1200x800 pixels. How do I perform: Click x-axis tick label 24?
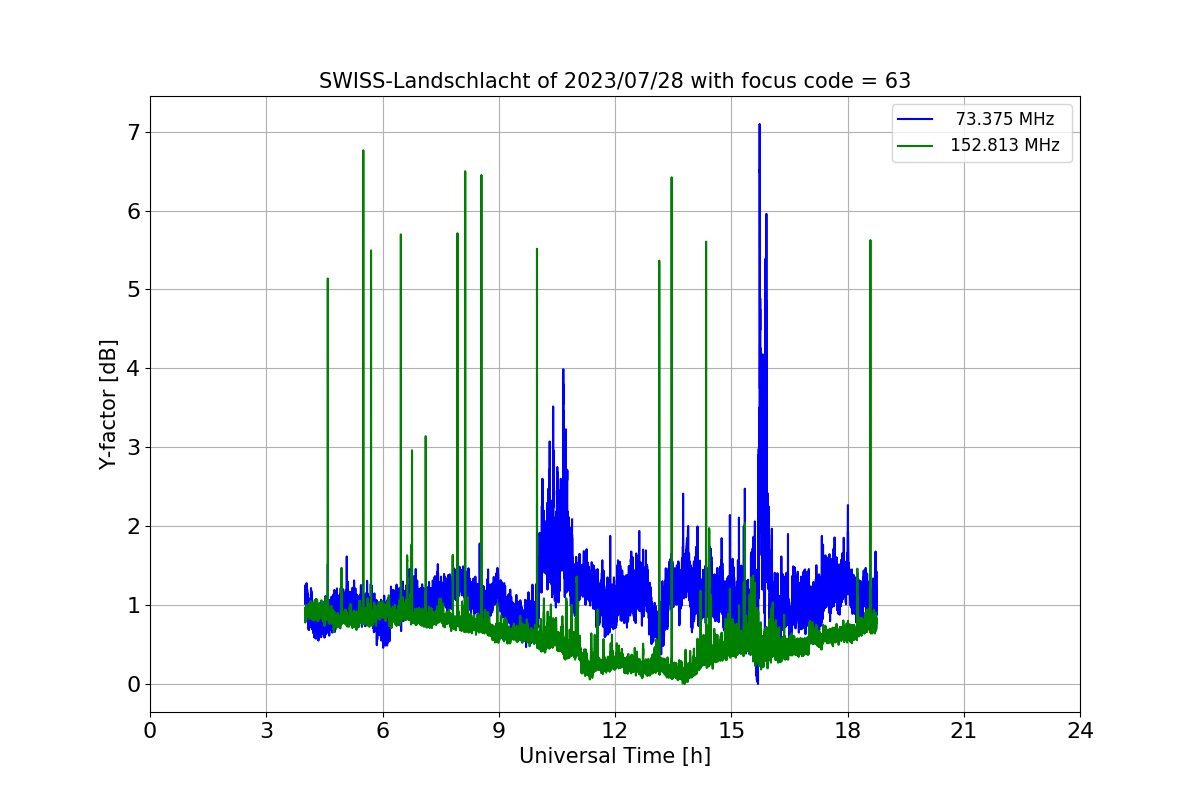pyautogui.click(x=1080, y=731)
